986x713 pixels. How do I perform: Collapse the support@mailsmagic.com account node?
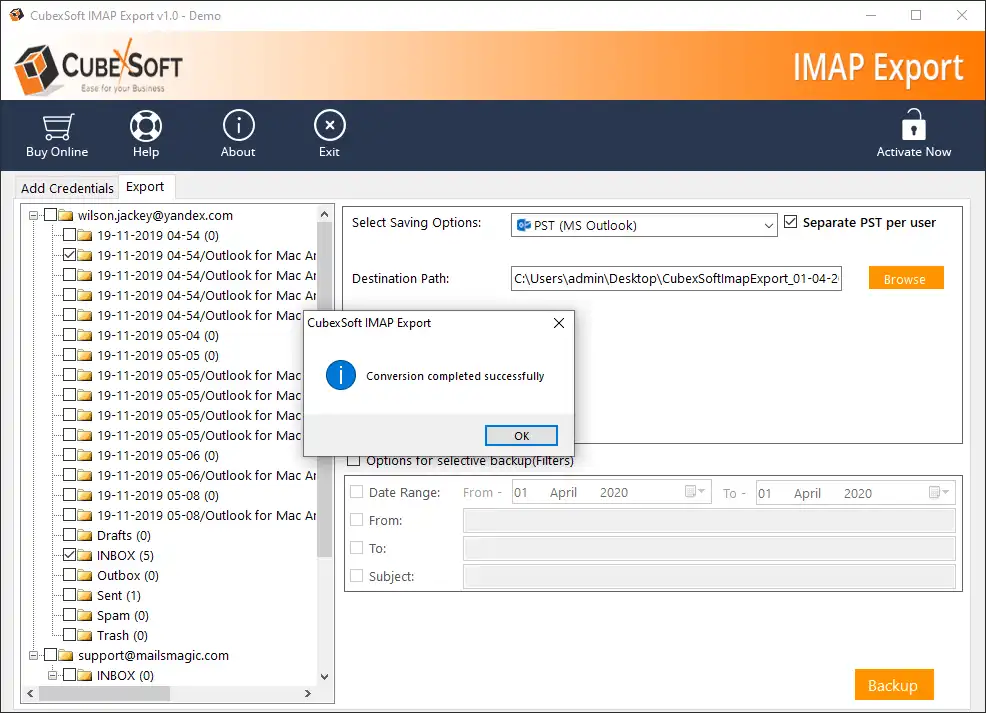pyautogui.click(x=34, y=656)
